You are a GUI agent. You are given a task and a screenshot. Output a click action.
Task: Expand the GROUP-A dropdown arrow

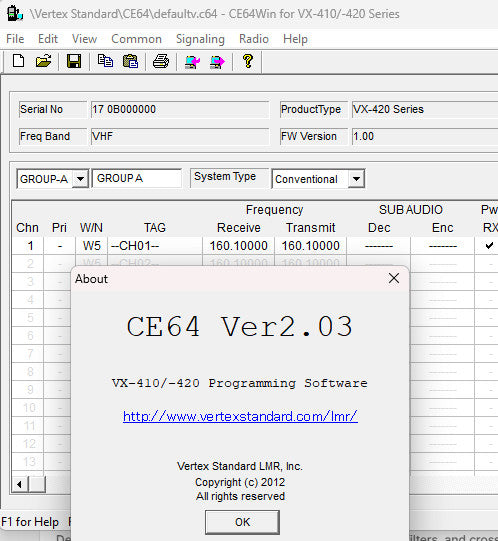click(80, 179)
